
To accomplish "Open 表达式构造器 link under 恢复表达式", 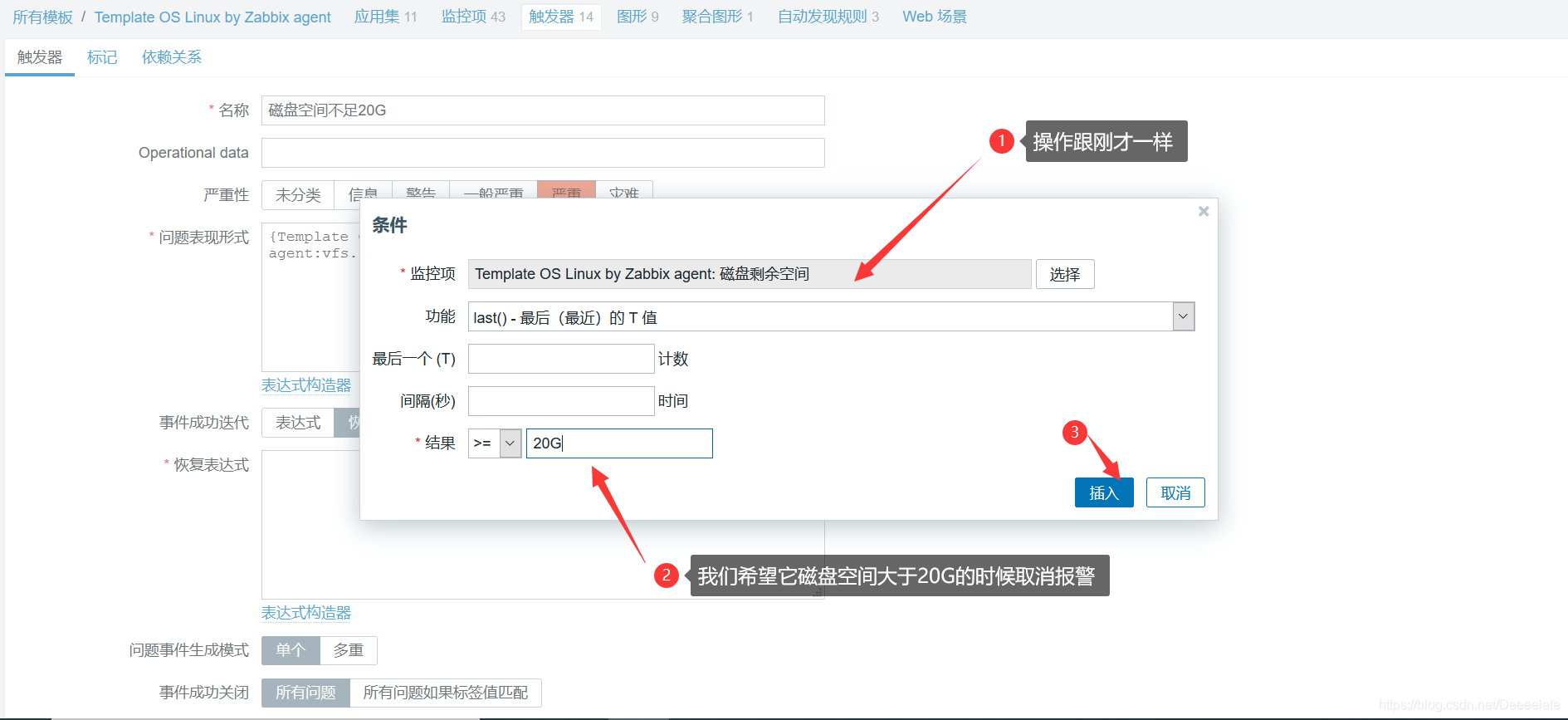I will 306,613.
